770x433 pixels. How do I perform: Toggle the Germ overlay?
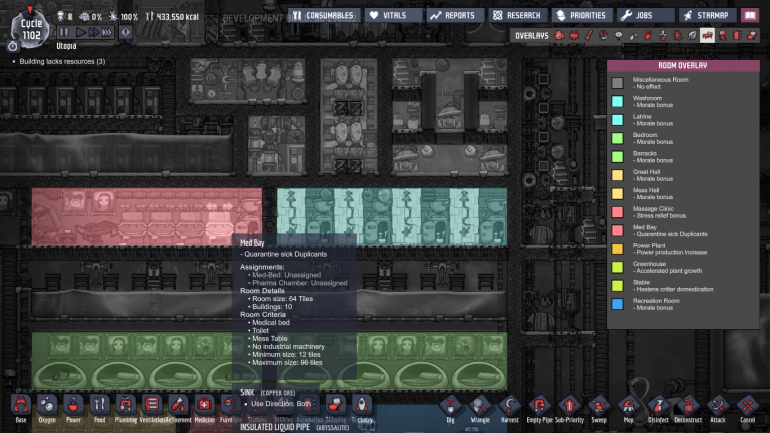(x=678, y=35)
